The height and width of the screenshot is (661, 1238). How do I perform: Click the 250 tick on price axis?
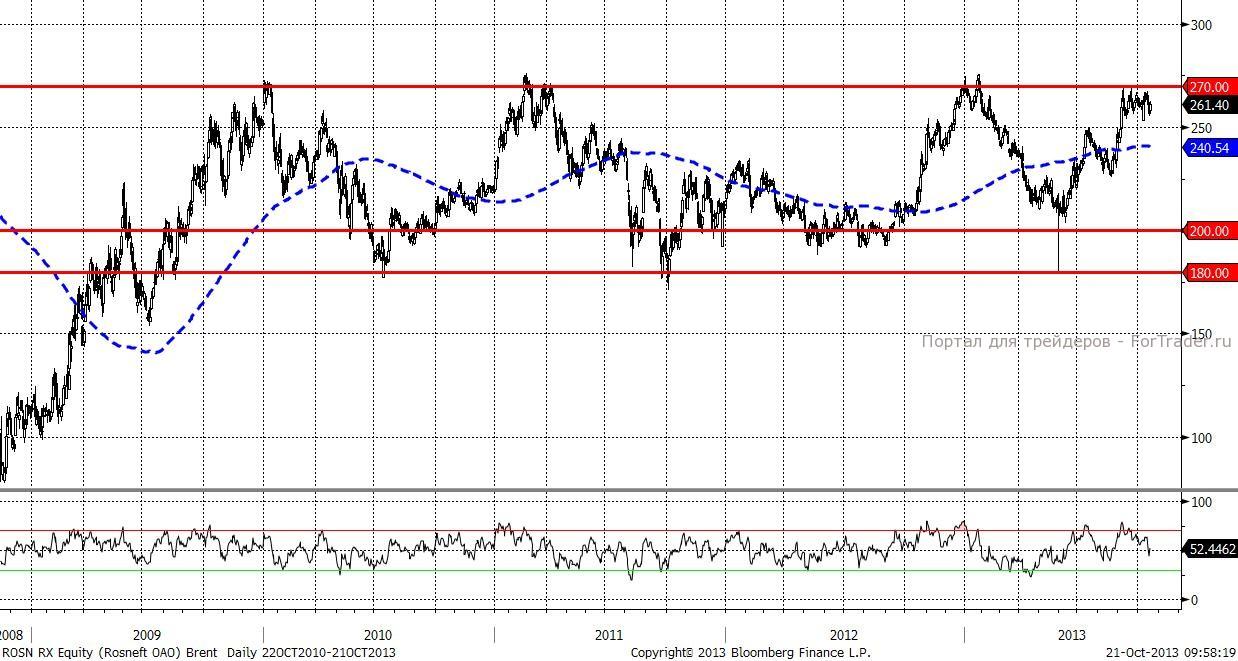click(x=1200, y=128)
